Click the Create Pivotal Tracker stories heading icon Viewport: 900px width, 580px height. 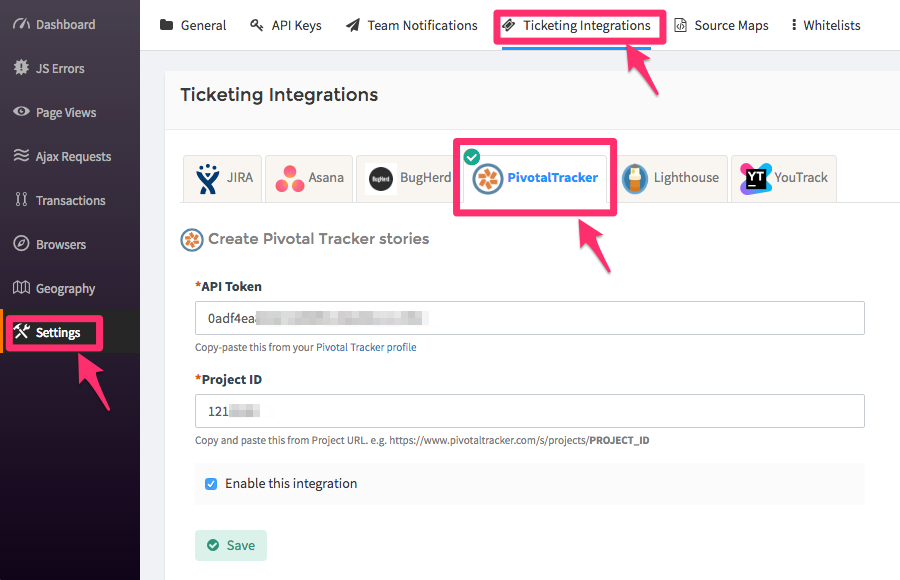192,239
